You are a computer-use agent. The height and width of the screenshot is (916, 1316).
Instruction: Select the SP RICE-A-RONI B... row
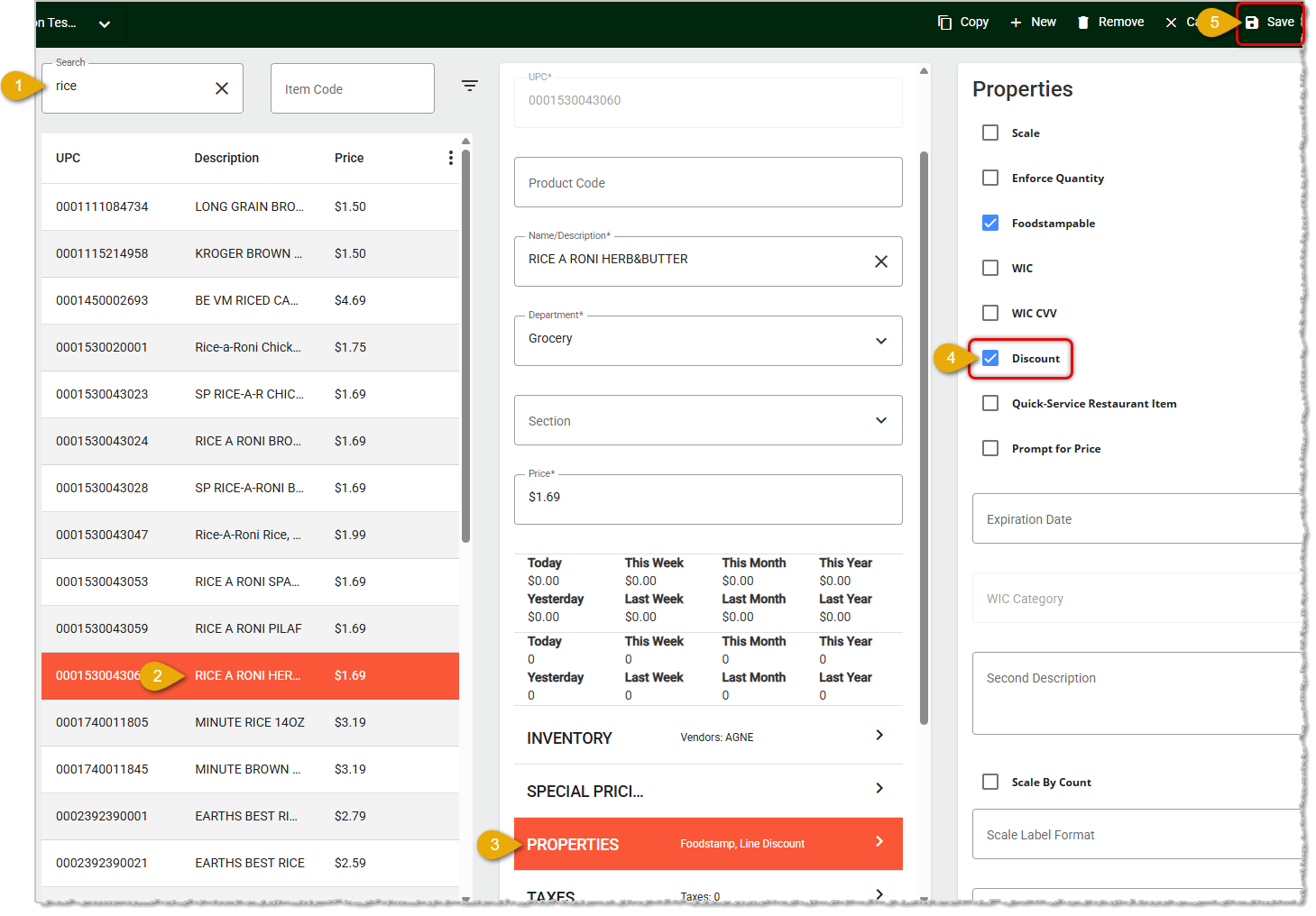click(x=250, y=488)
